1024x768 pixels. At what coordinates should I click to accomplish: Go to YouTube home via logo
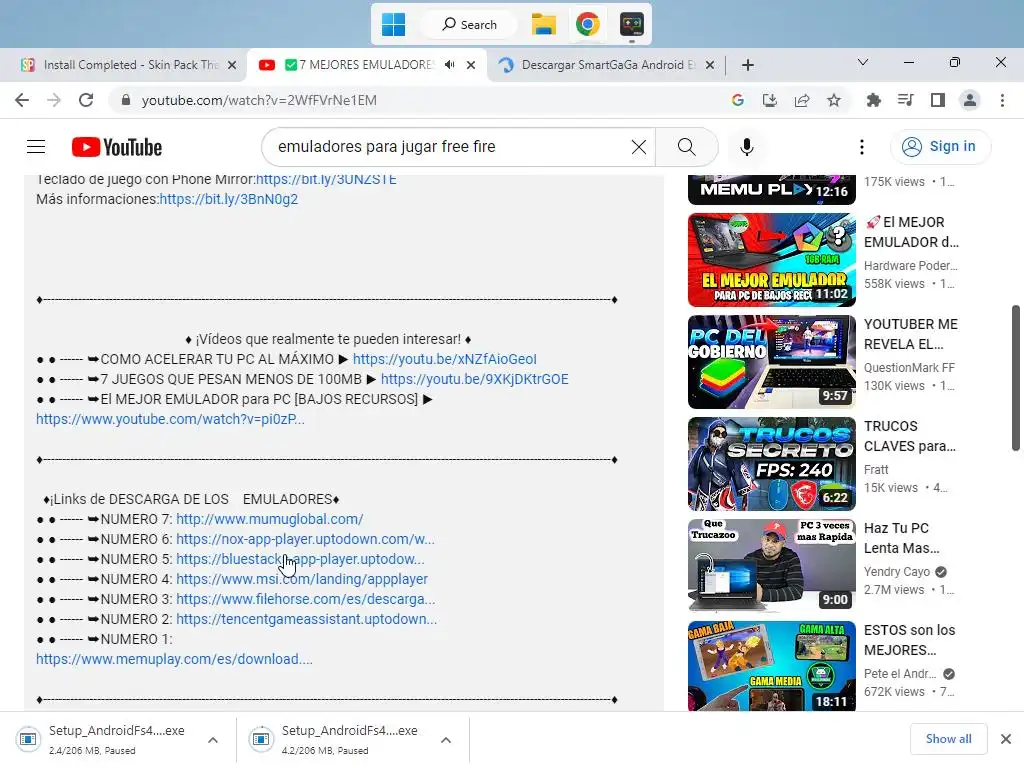coord(117,147)
